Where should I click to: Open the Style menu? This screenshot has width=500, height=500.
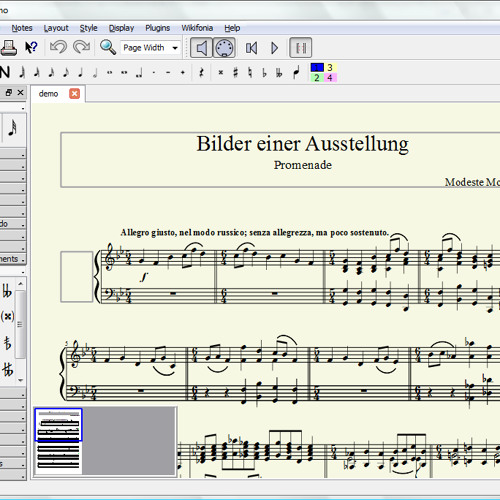tap(88, 28)
